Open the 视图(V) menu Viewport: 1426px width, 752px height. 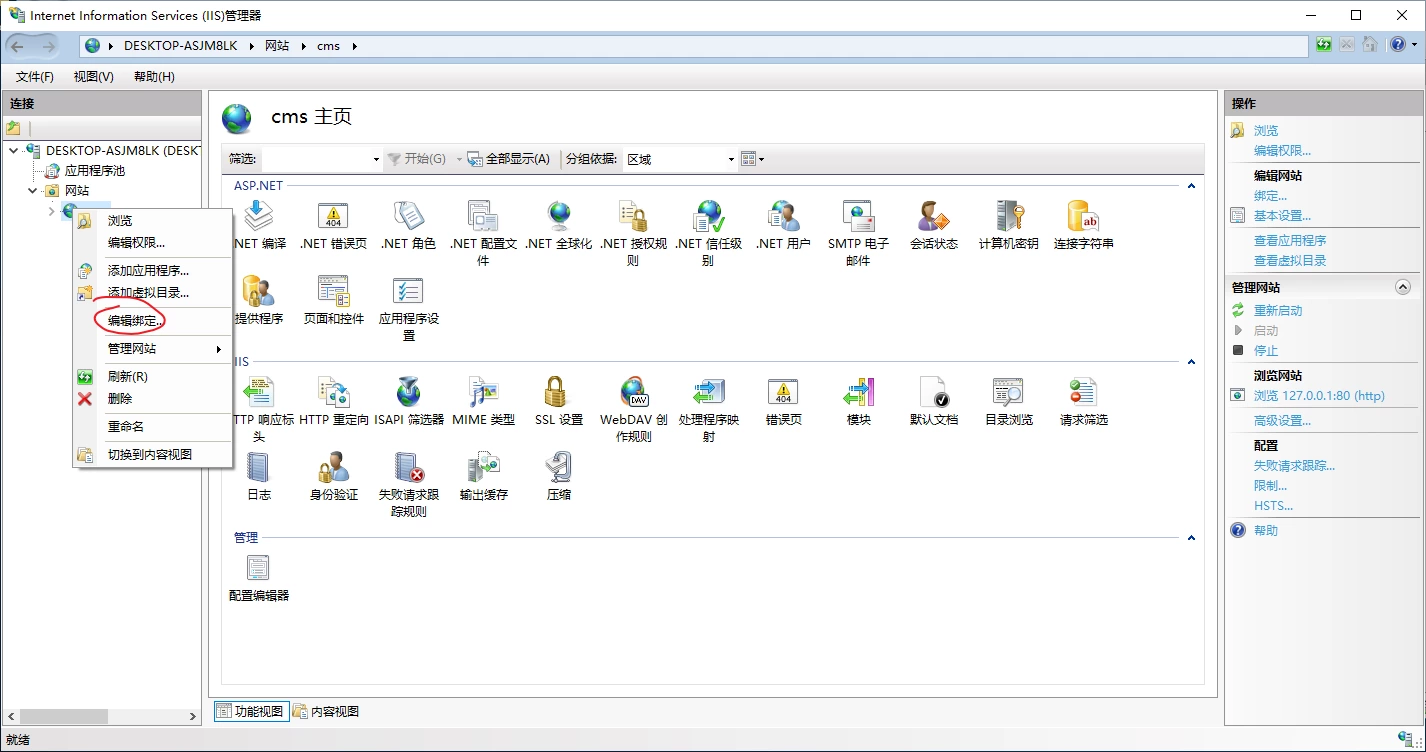click(93, 77)
